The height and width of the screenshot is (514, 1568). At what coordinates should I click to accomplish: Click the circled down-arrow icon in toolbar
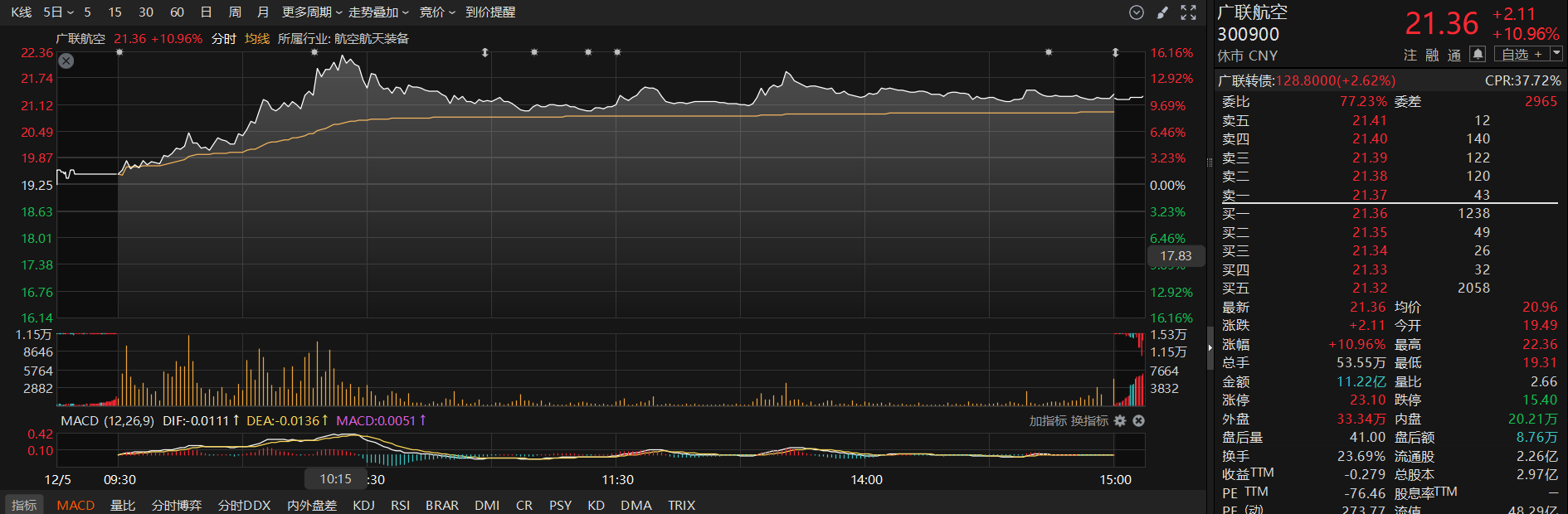pos(1137,12)
